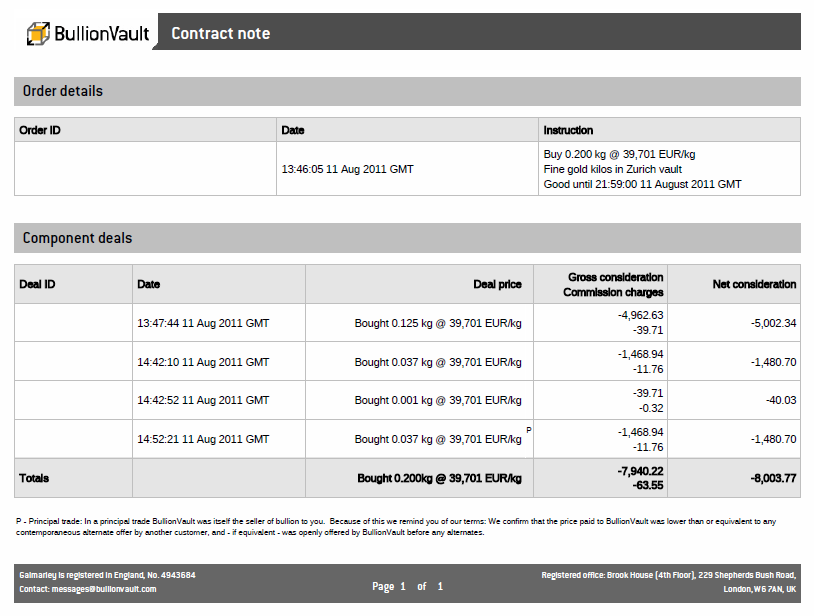Click the P principal trade superscript marker
This screenshot has width=814, height=616.
coord(528,430)
